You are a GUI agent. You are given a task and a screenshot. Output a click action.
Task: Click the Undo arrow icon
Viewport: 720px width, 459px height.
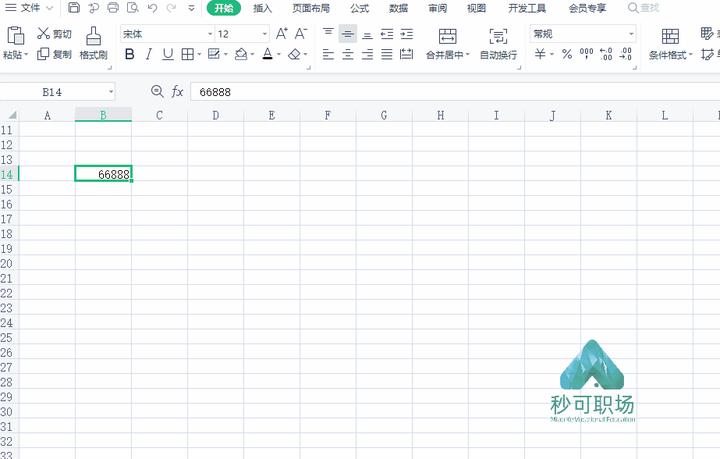click(x=152, y=8)
